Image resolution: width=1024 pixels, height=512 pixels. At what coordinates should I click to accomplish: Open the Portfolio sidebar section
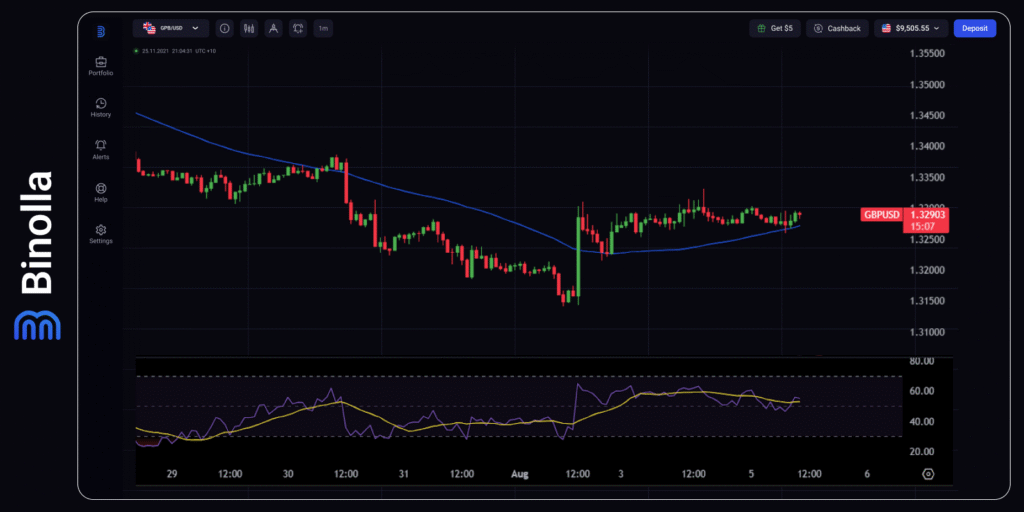click(x=100, y=66)
